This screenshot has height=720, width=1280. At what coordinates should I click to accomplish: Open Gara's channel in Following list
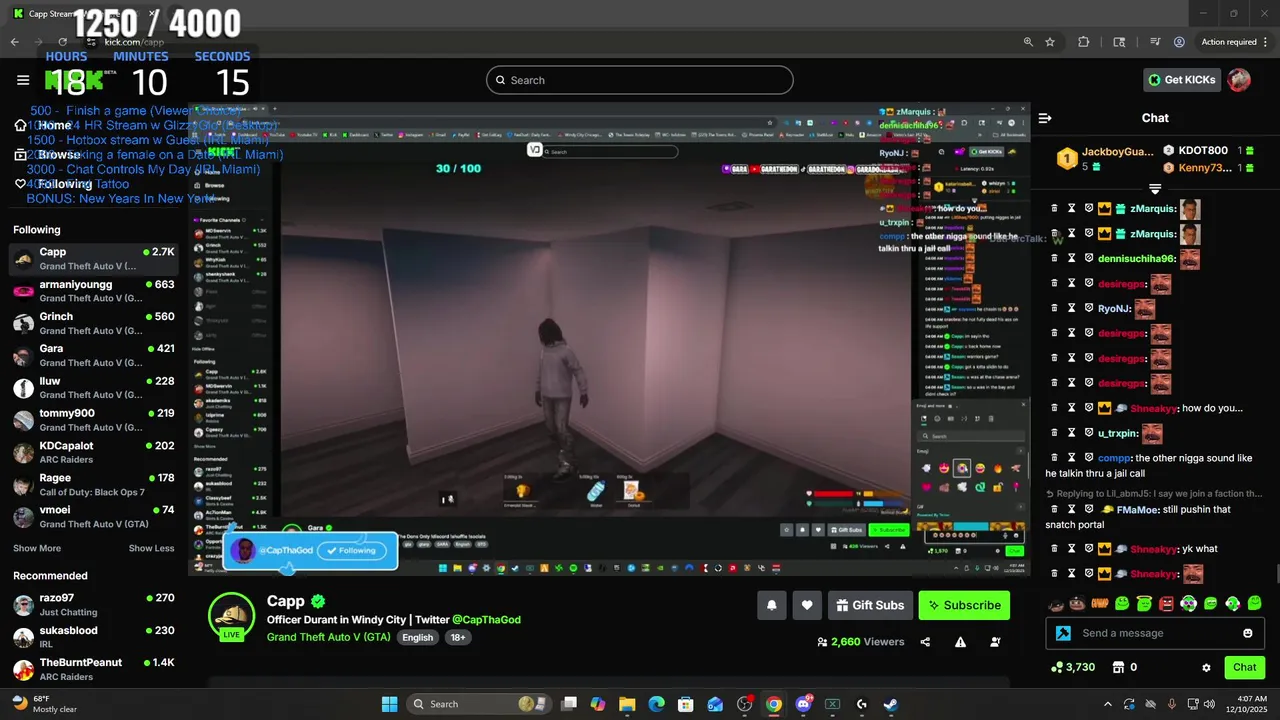tap(94, 355)
